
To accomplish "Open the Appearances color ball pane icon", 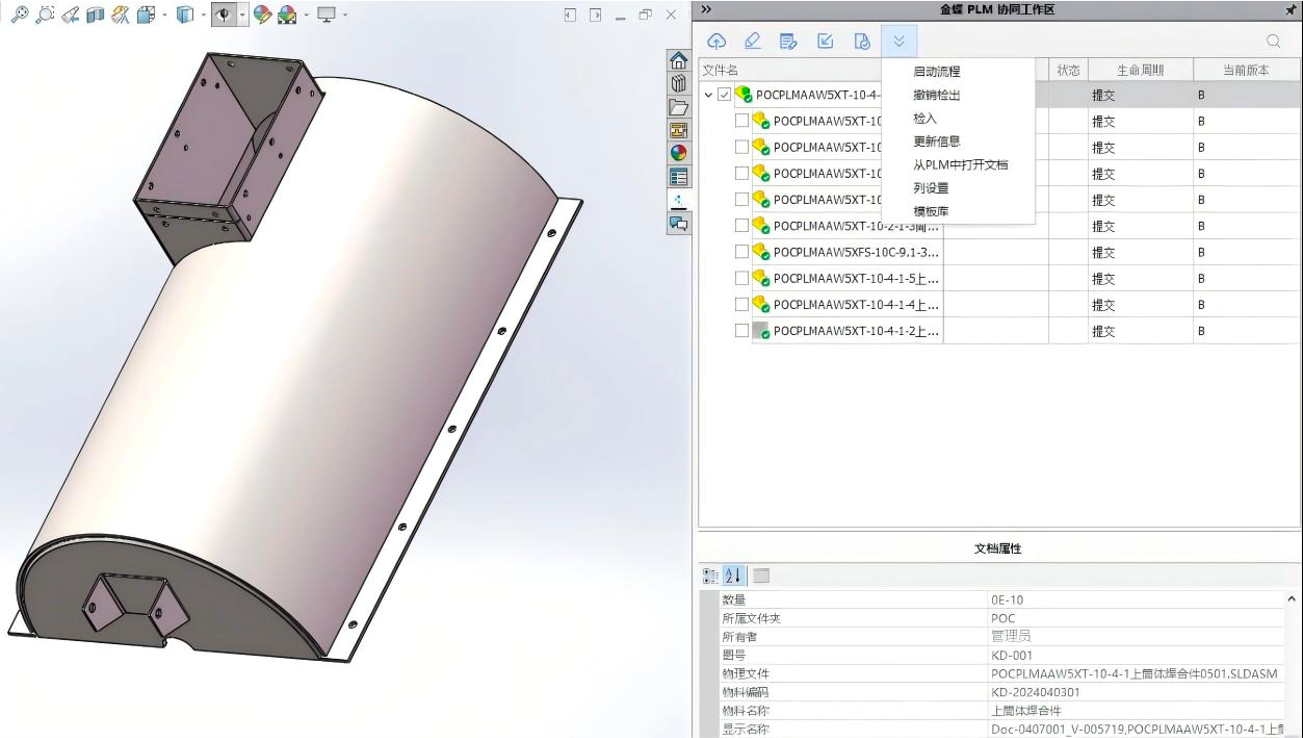I will point(679,153).
